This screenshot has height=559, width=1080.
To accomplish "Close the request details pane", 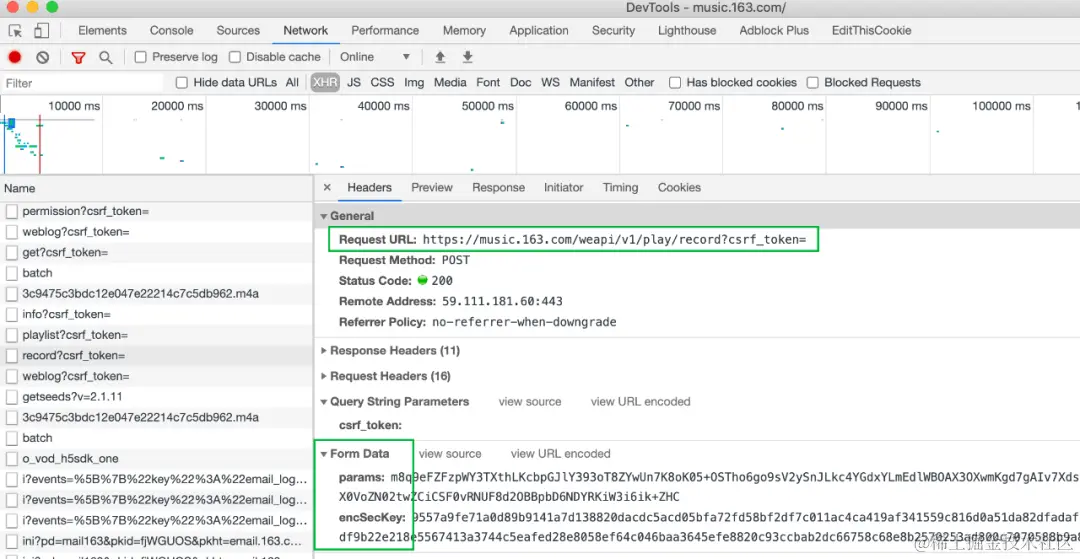I will coord(327,187).
